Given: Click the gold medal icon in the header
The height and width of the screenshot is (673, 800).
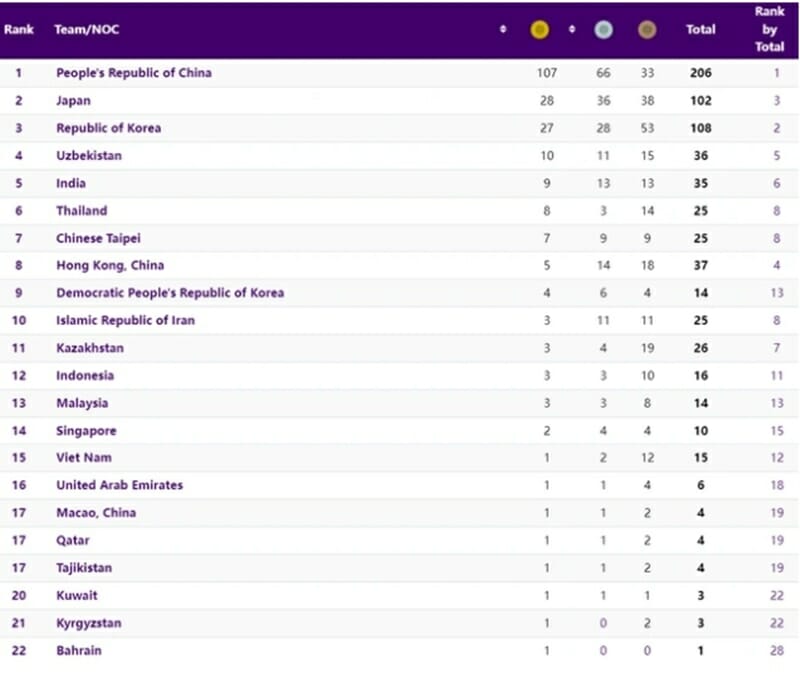Looking at the screenshot, I should tap(539, 30).
